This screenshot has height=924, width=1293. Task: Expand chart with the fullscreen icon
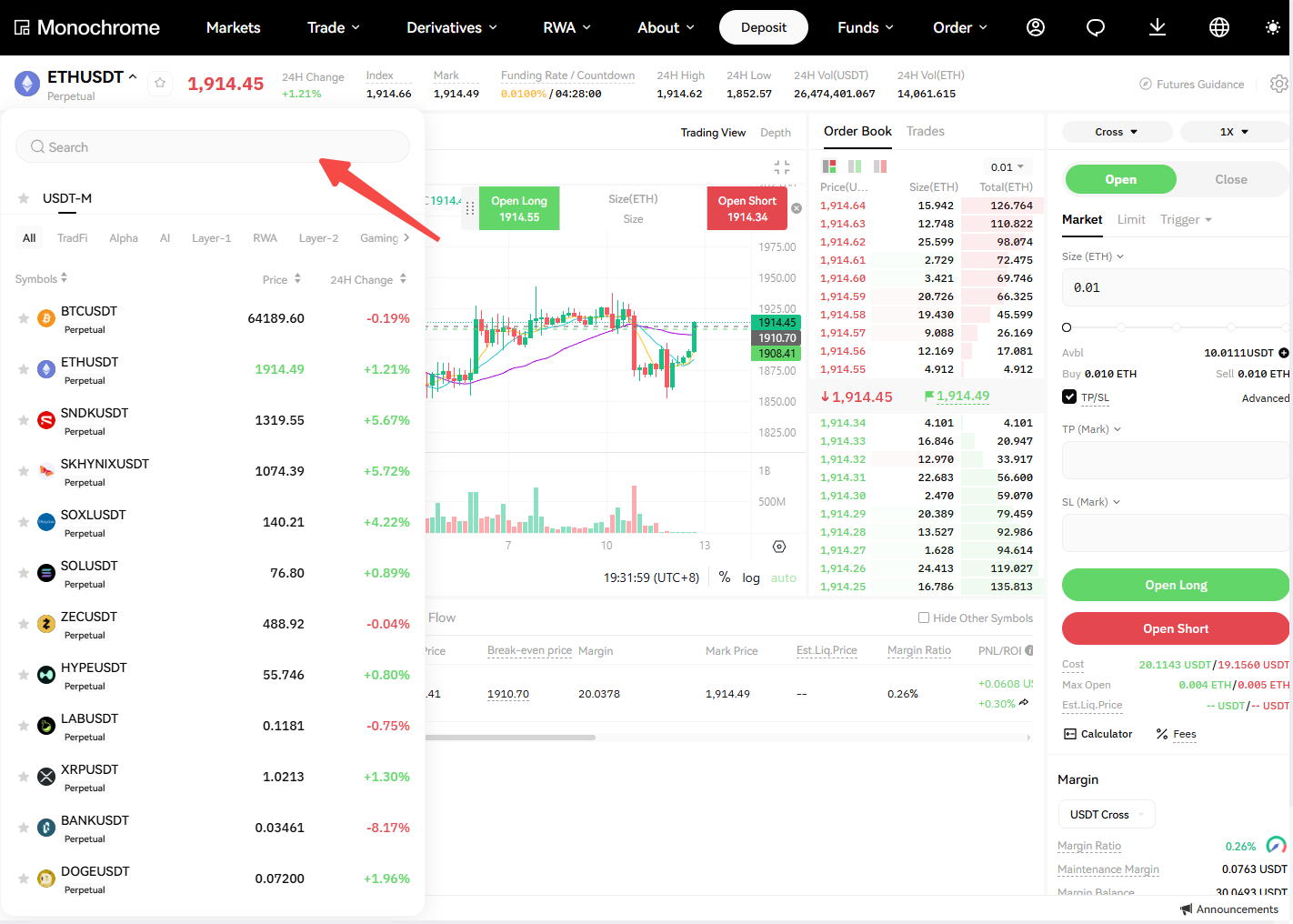pyautogui.click(x=782, y=166)
